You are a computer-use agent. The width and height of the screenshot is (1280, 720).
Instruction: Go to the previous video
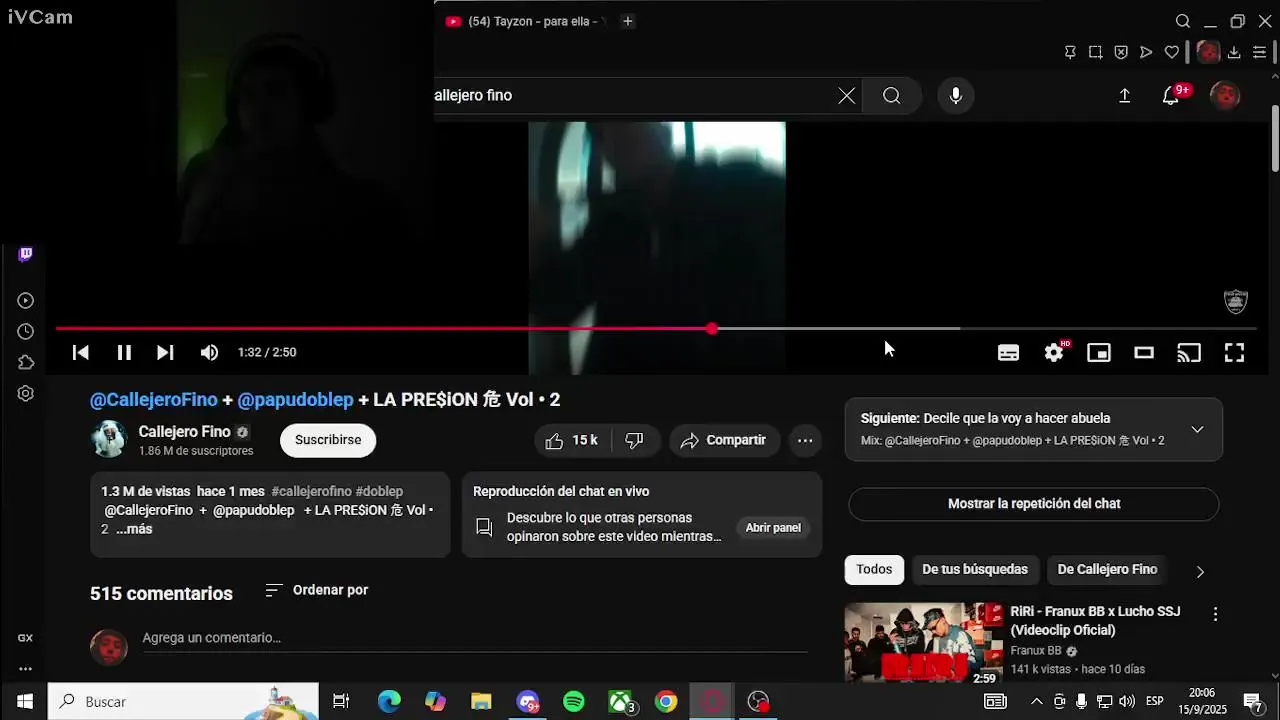point(81,352)
